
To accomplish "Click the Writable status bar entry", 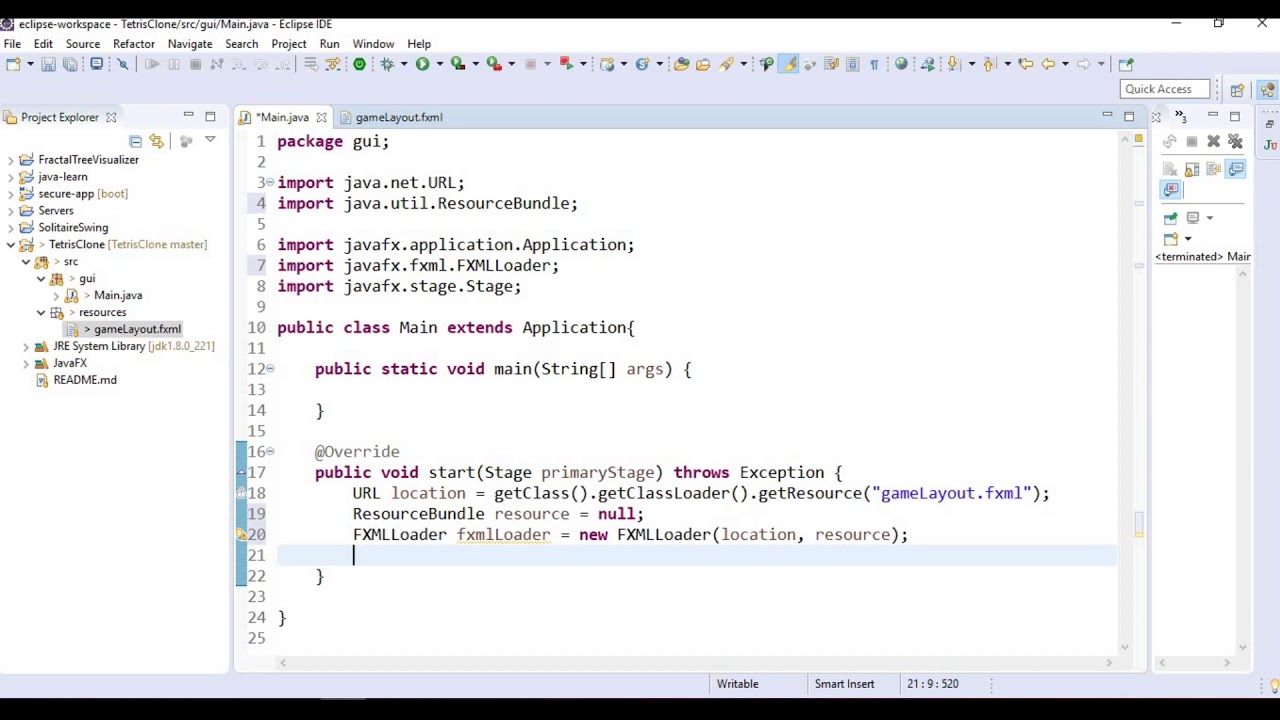I will tap(737, 684).
